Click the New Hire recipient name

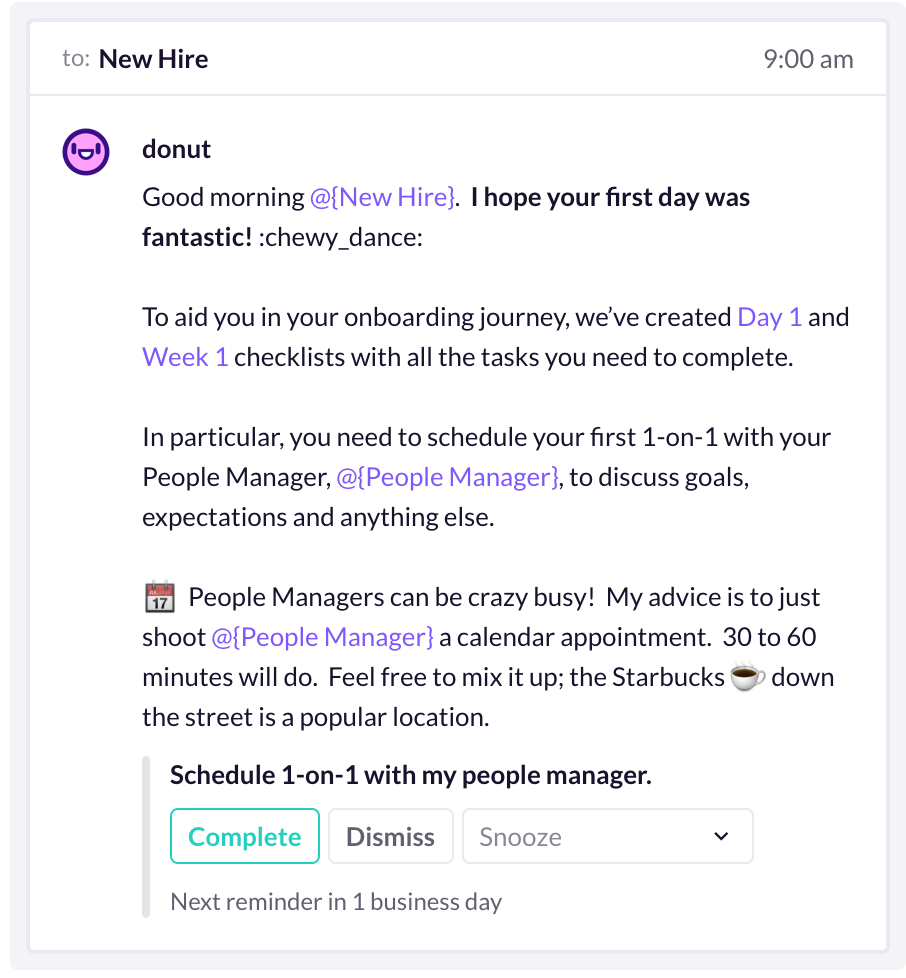(x=153, y=59)
